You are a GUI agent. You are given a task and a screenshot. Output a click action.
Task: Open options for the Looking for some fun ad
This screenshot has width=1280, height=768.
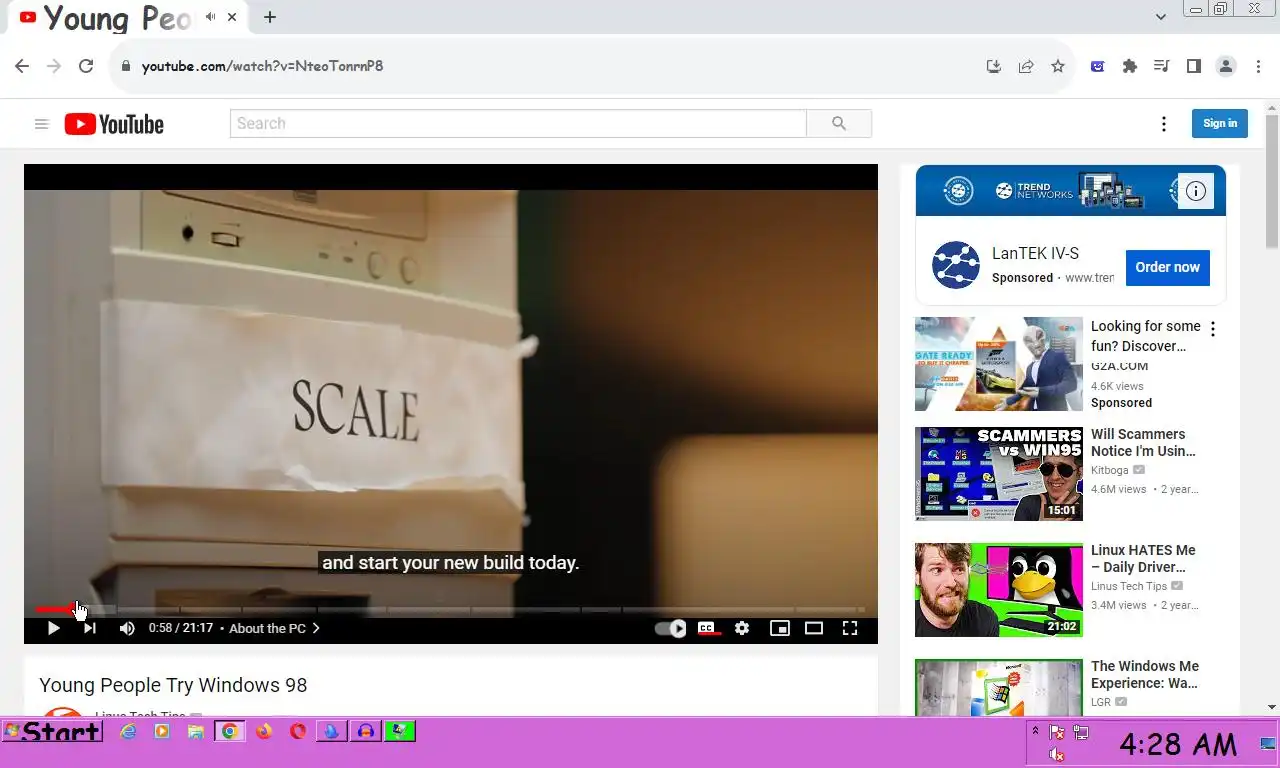click(1213, 329)
